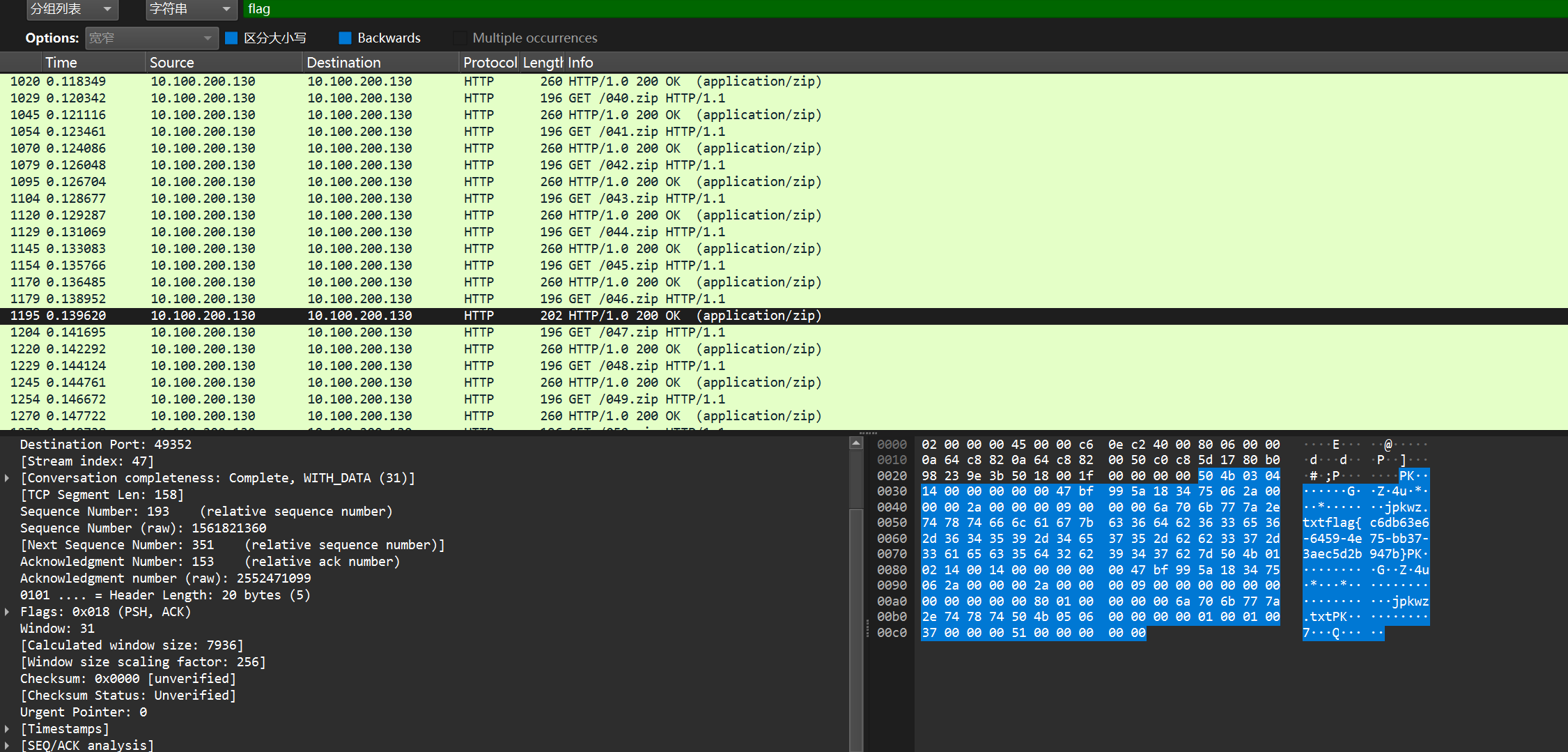Select packet 1145 at time 0.133083

[x=784, y=249]
